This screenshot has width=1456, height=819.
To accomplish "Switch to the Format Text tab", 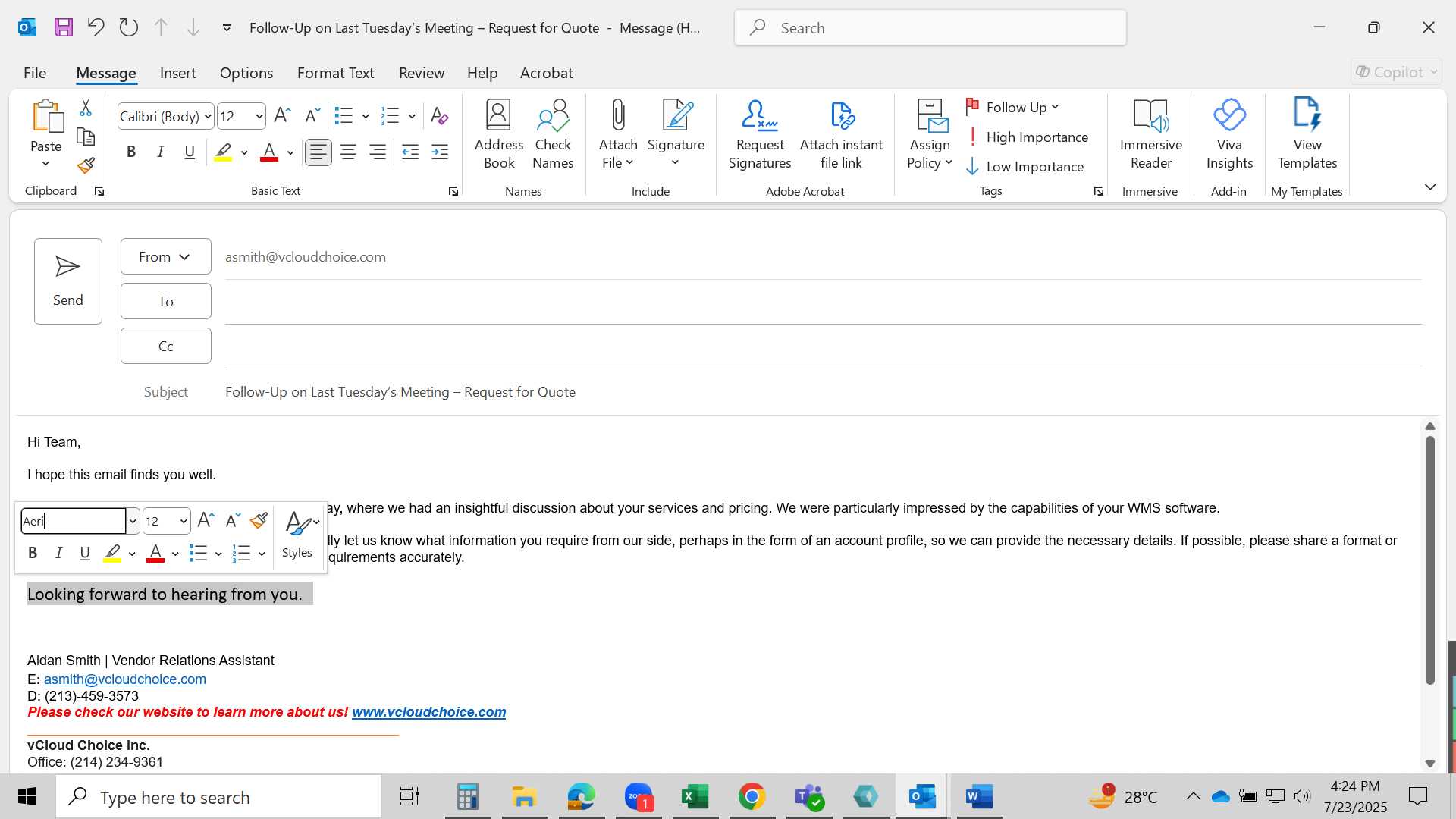I will click(336, 73).
